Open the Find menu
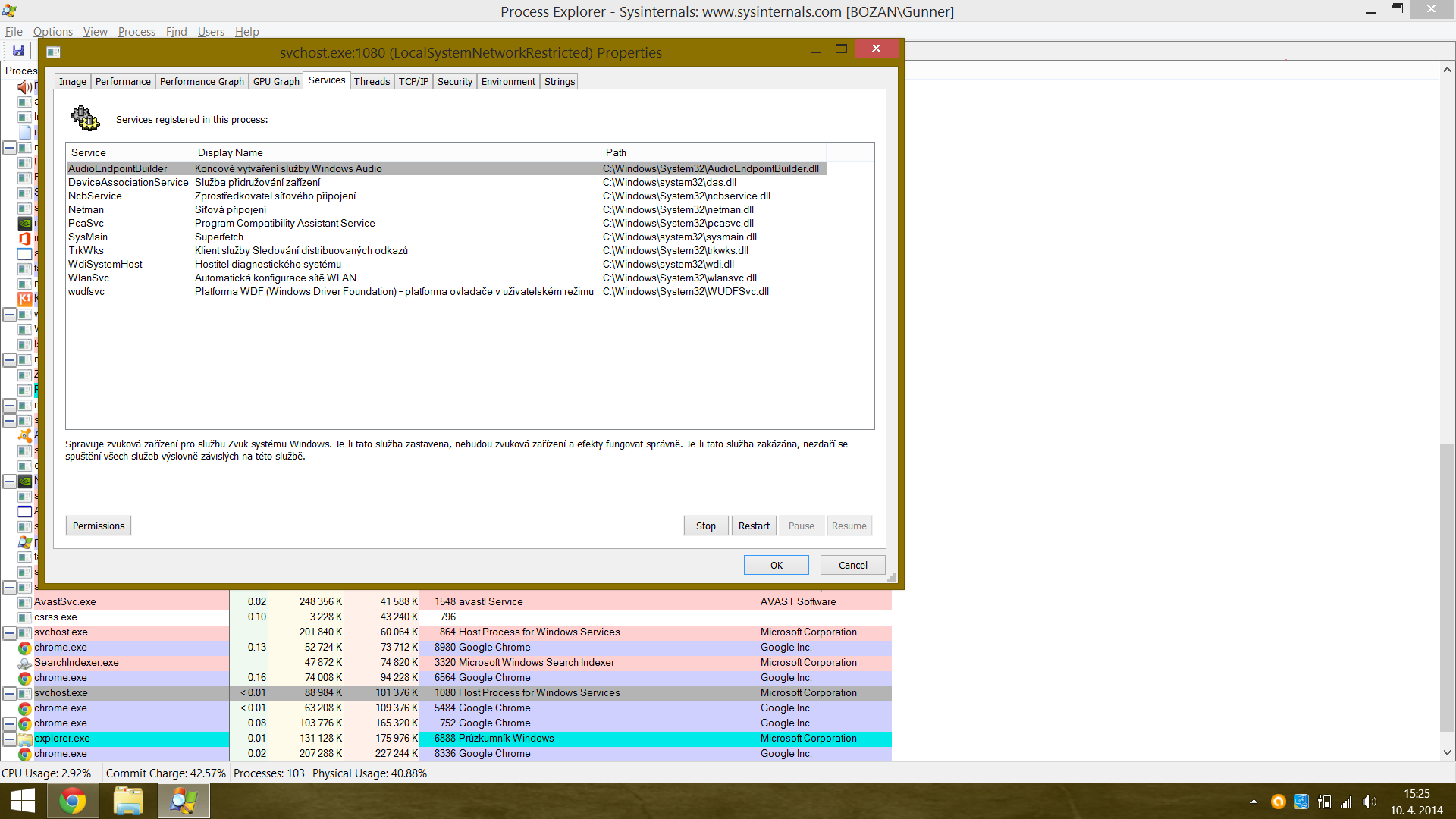This screenshot has height=819, width=1456. click(176, 31)
